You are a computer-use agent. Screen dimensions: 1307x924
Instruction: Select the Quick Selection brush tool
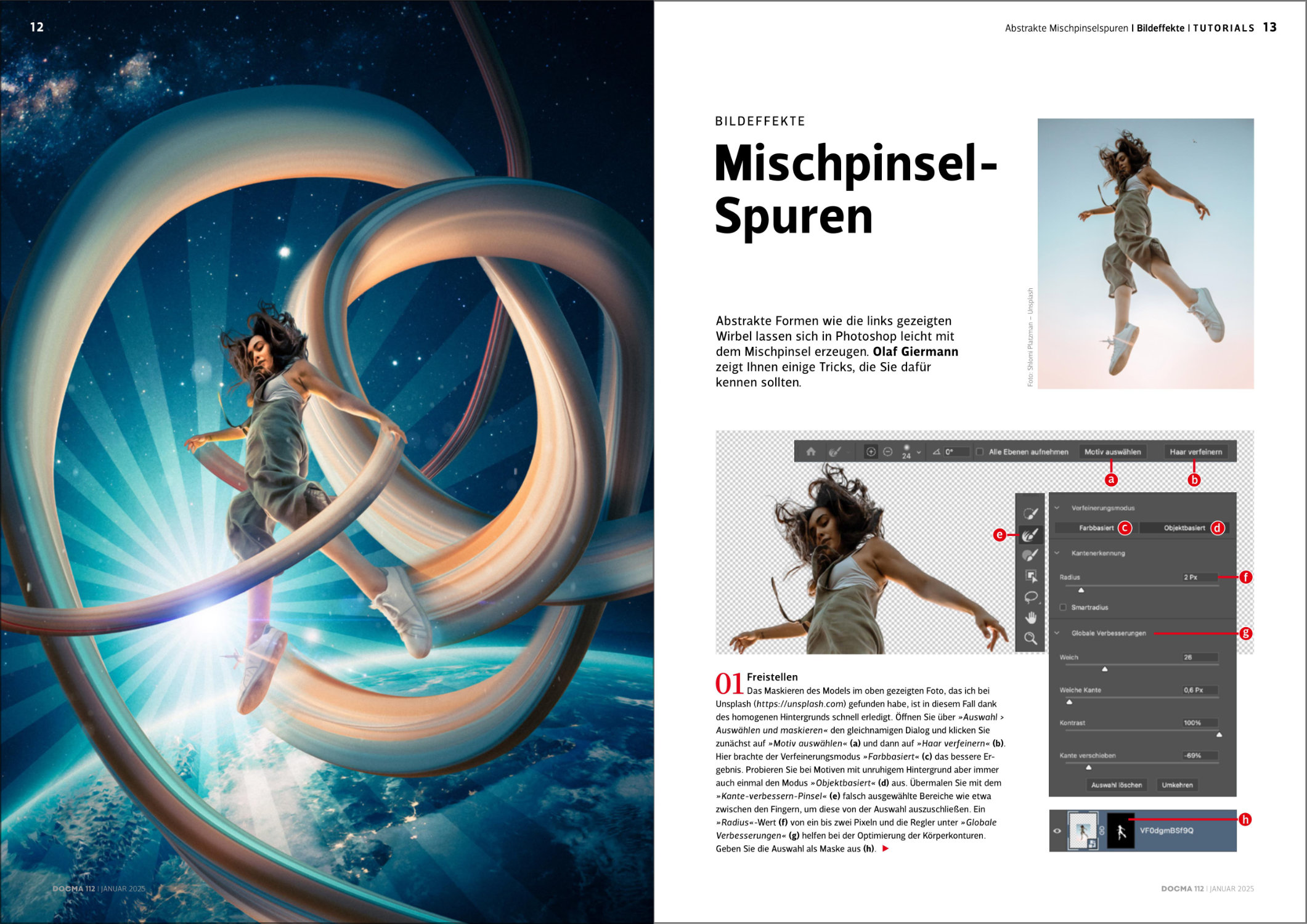(1030, 513)
